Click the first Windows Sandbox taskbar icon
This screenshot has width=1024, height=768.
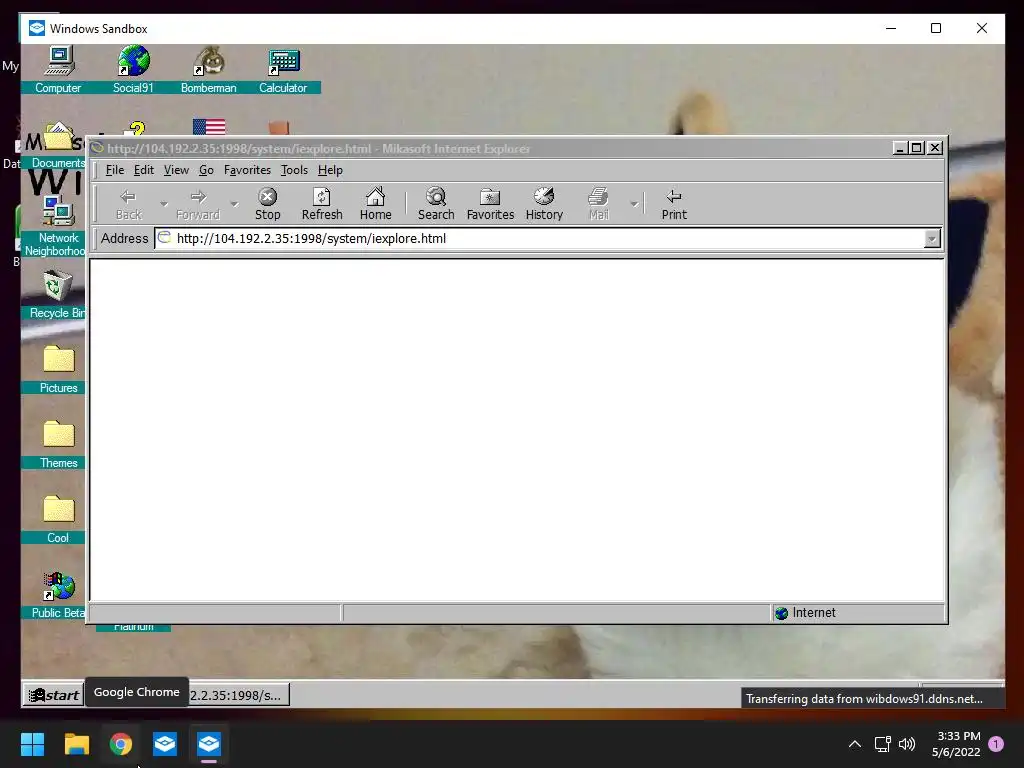tap(165, 744)
